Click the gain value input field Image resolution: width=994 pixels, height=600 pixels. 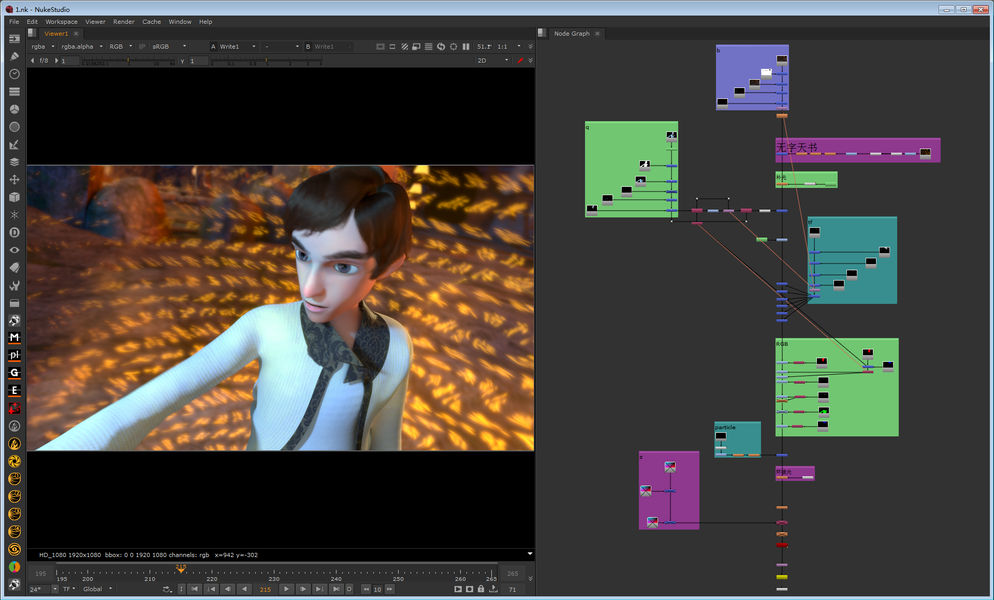(70, 61)
